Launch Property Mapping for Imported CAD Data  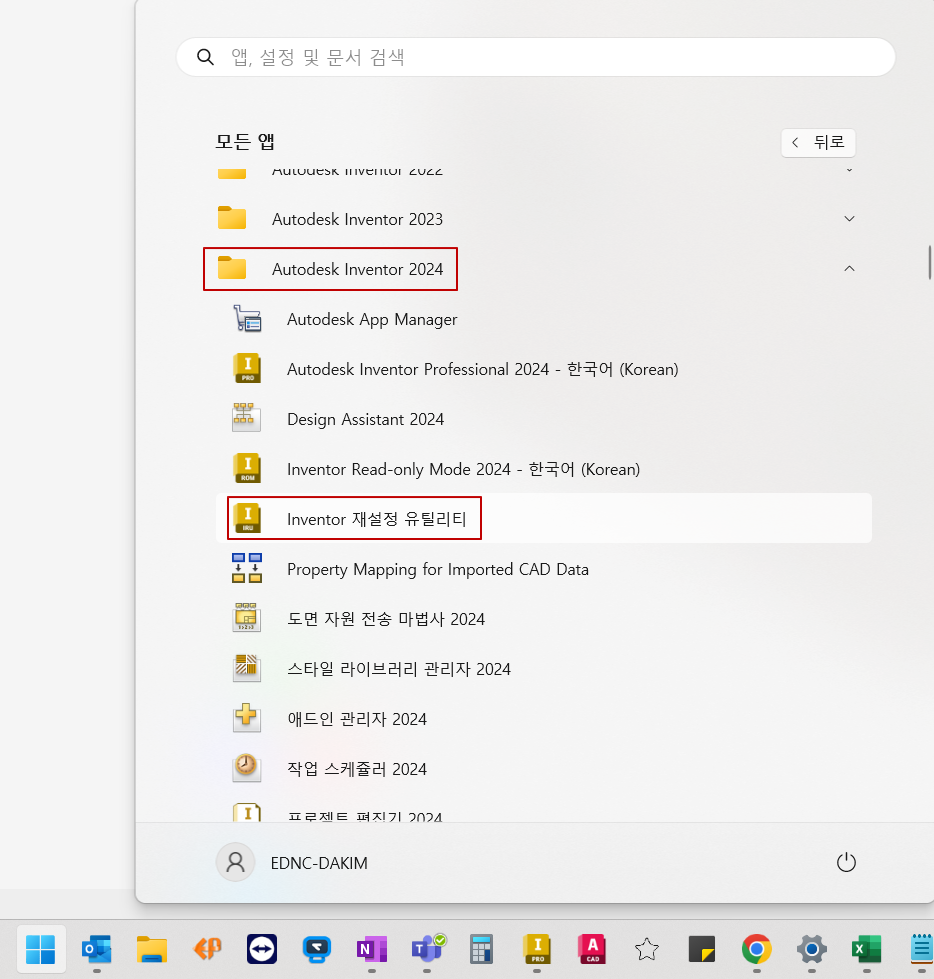tap(544, 568)
